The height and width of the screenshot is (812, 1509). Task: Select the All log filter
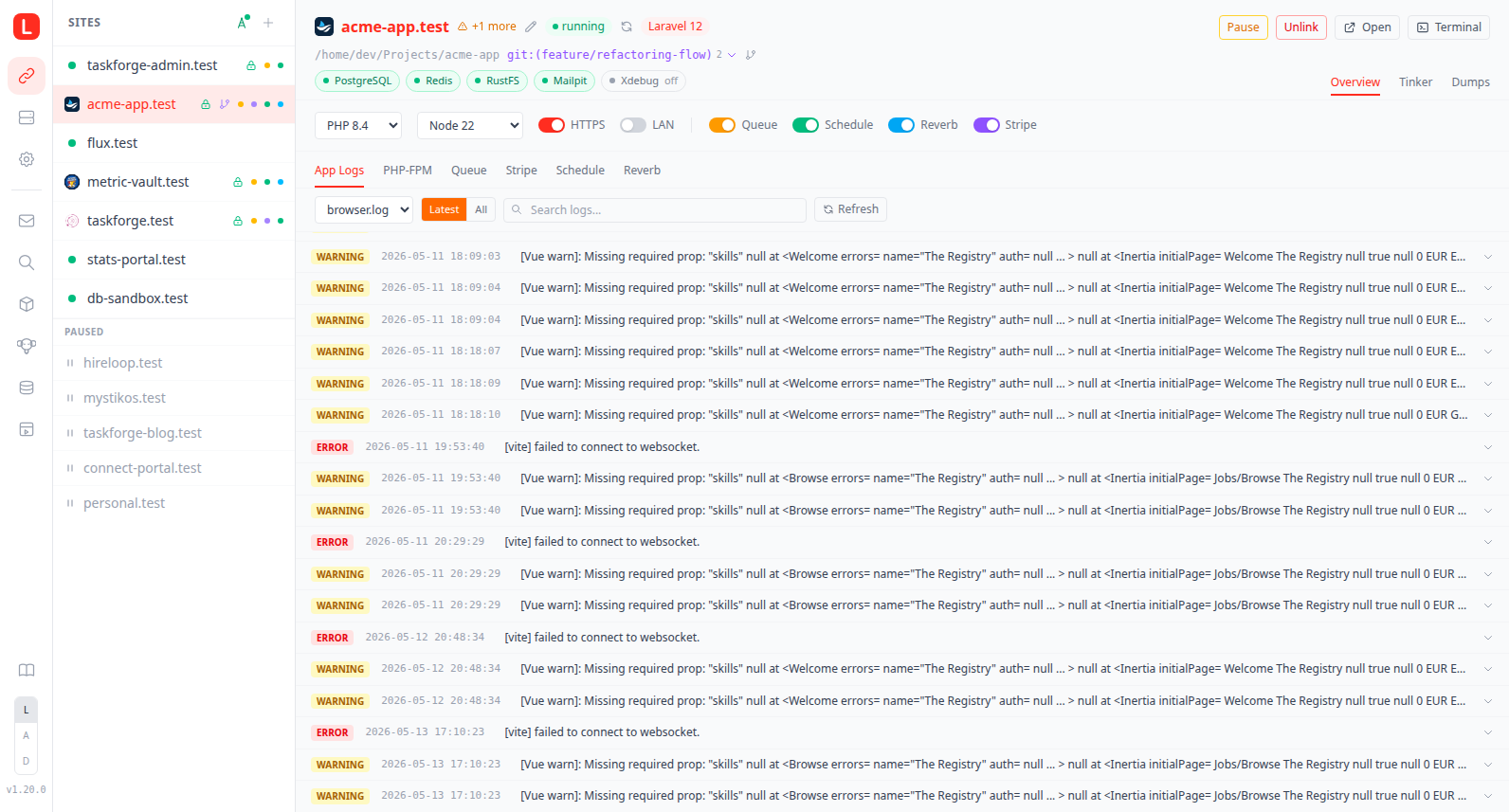482,209
